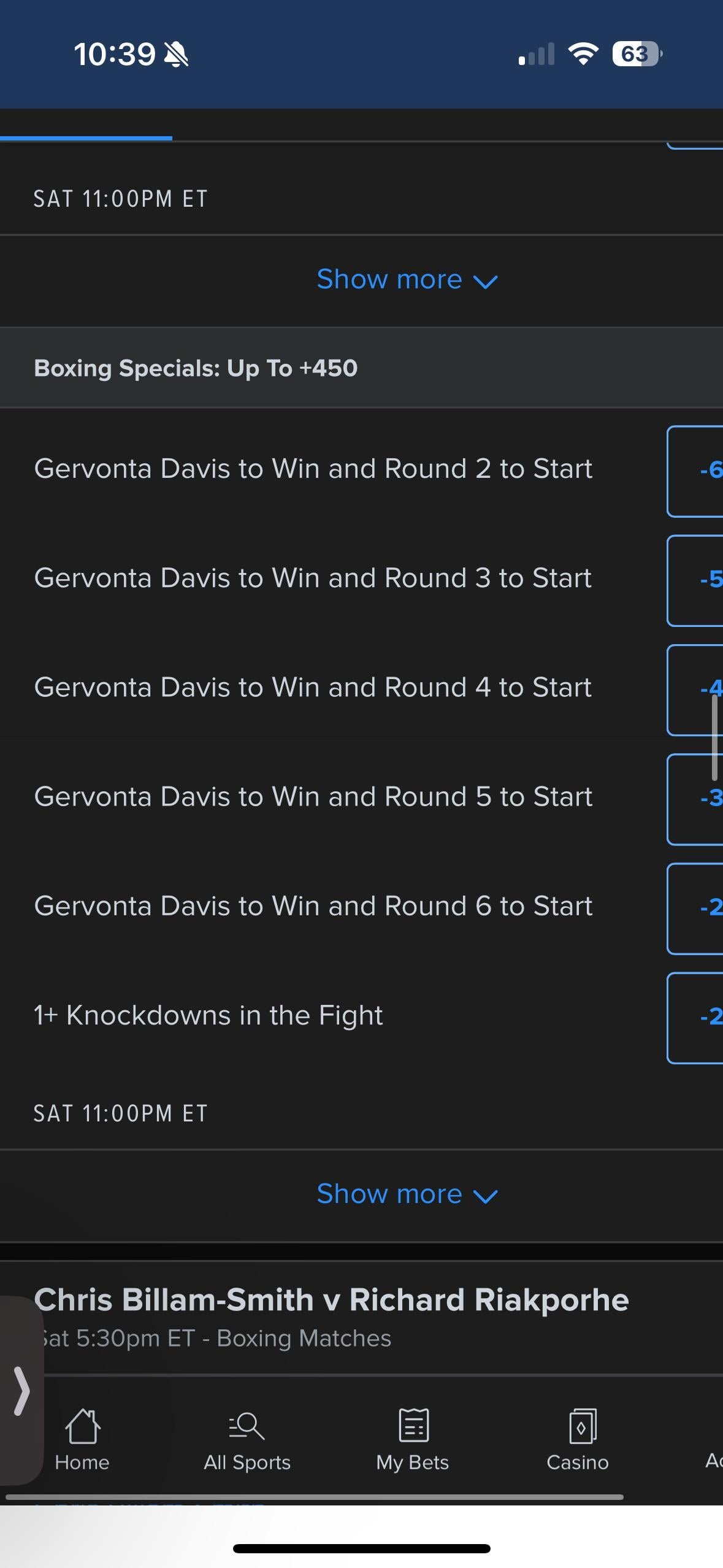The height and width of the screenshot is (1568, 723).
Task: Open the My Bets slip icon
Action: (413, 1426)
